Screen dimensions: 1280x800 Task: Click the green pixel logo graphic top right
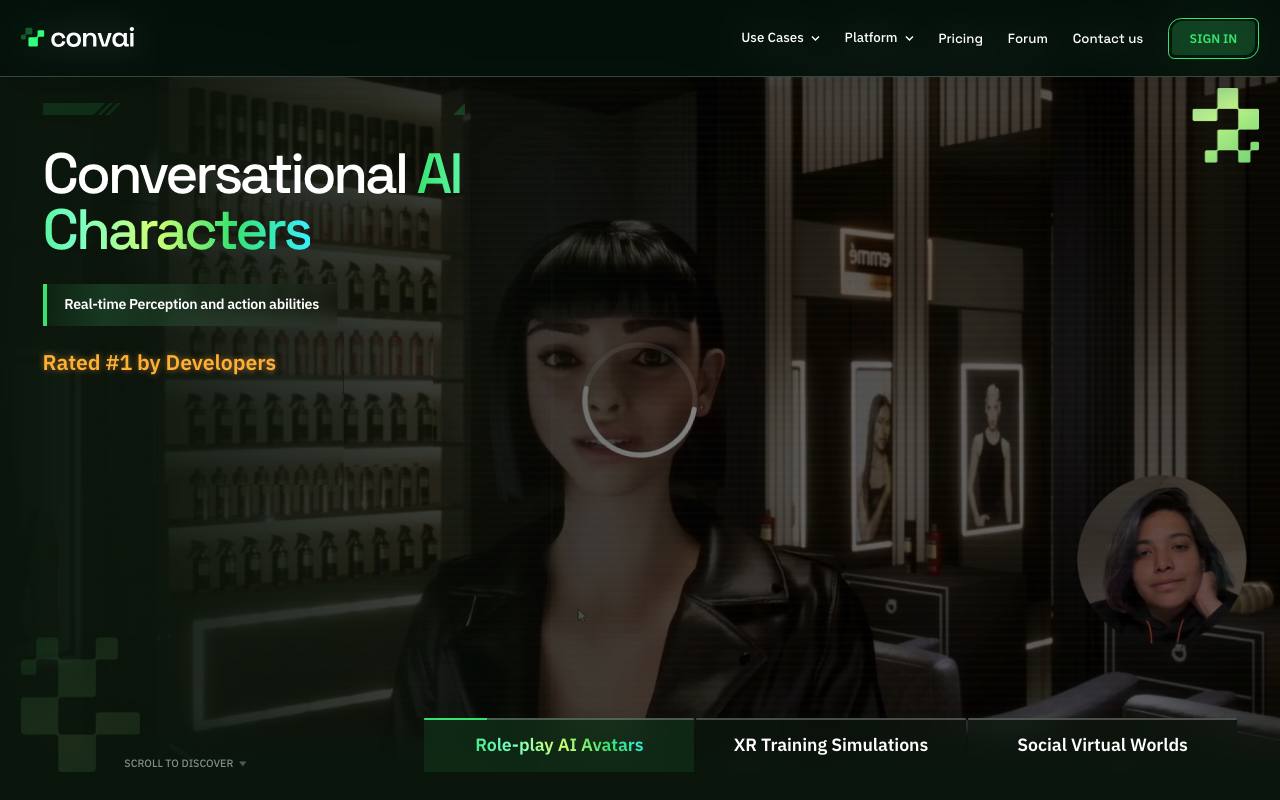click(x=1225, y=125)
